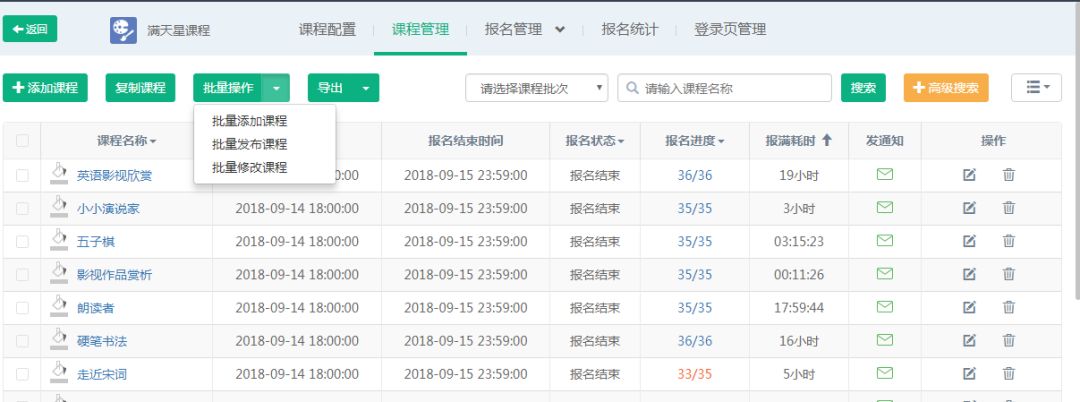Open the 导出 dropdown arrow
This screenshot has width=1080, height=402.
pyautogui.click(x=366, y=88)
